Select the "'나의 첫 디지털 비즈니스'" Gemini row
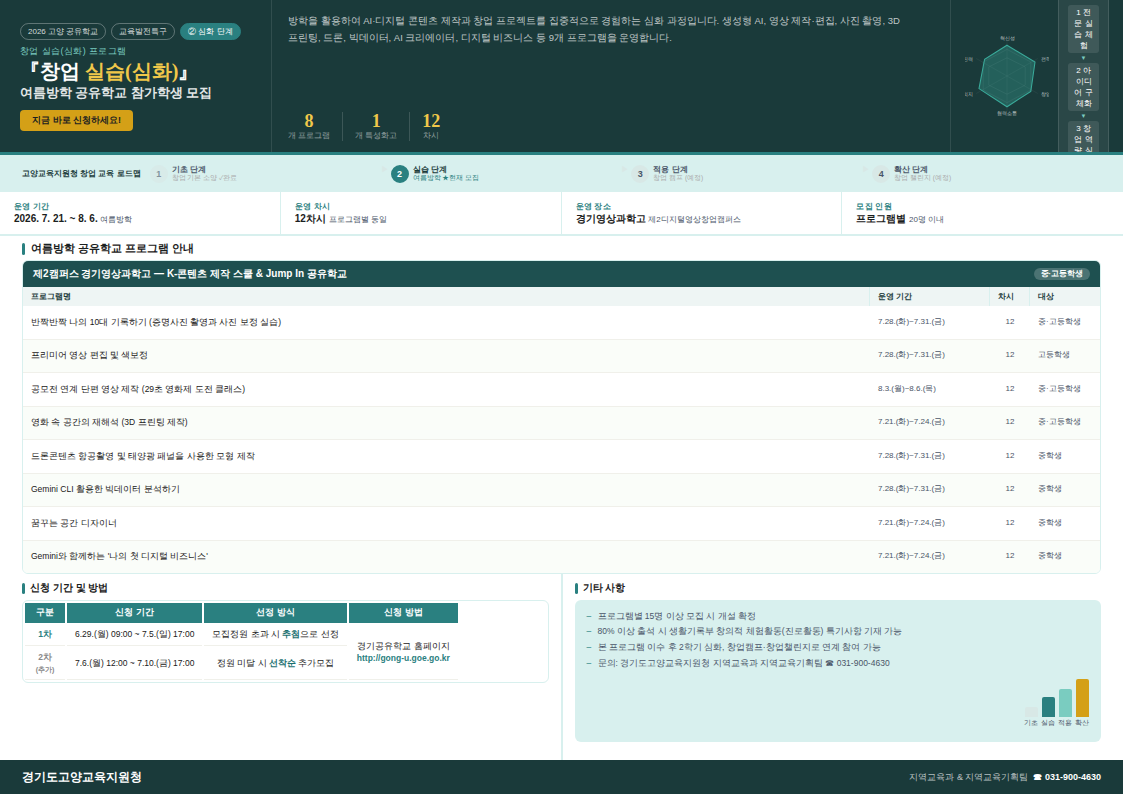 pos(561,556)
